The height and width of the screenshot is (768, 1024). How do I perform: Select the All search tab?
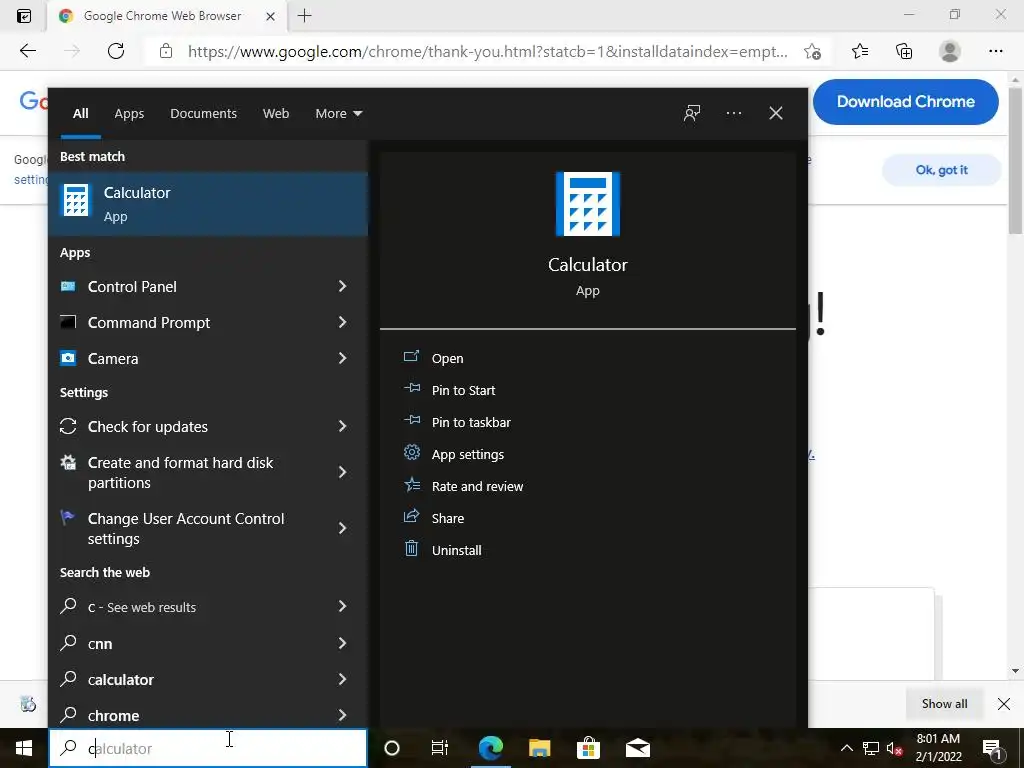(x=80, y=114)
